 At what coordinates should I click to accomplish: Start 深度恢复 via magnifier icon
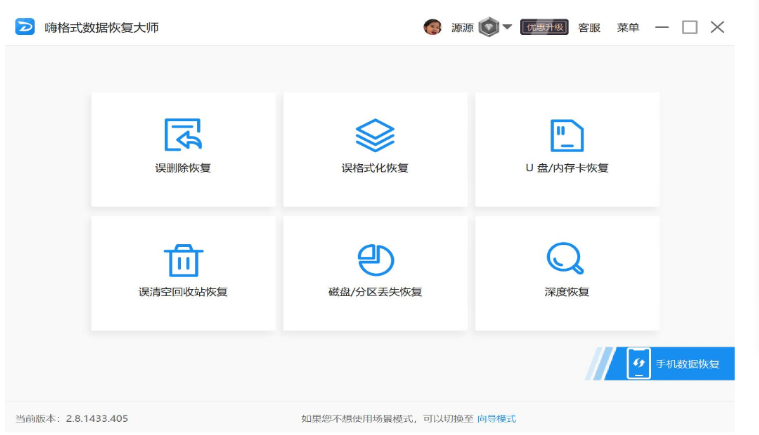566,259
